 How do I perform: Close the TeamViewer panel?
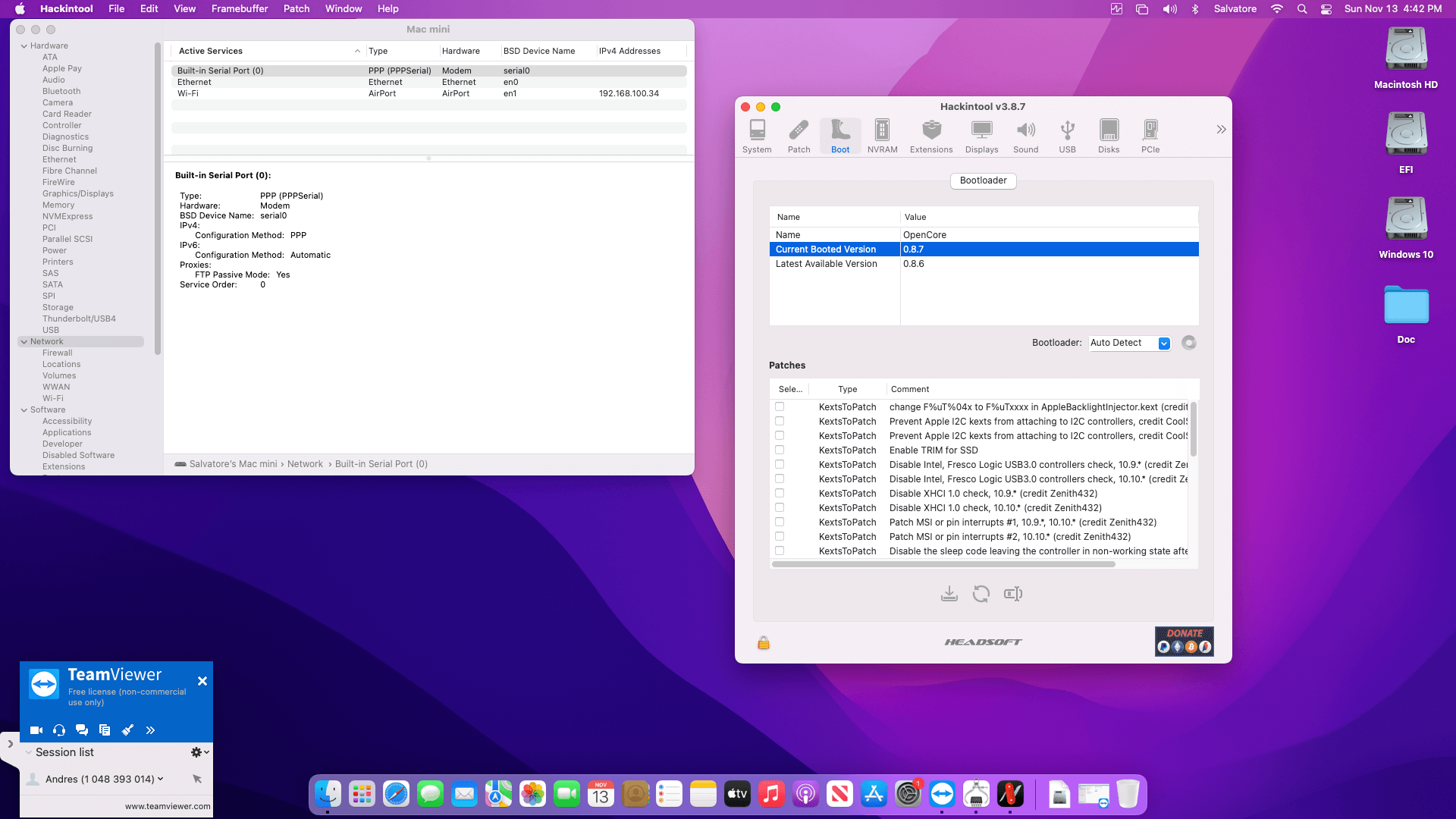(202, 681)
